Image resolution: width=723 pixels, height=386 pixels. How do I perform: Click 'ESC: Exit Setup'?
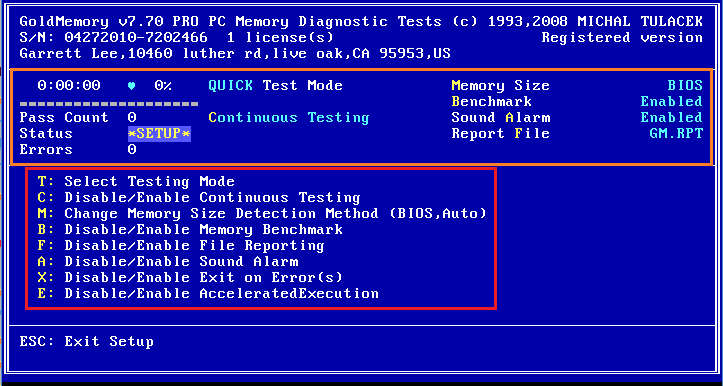pyautogui.click(x=87, y=342)
